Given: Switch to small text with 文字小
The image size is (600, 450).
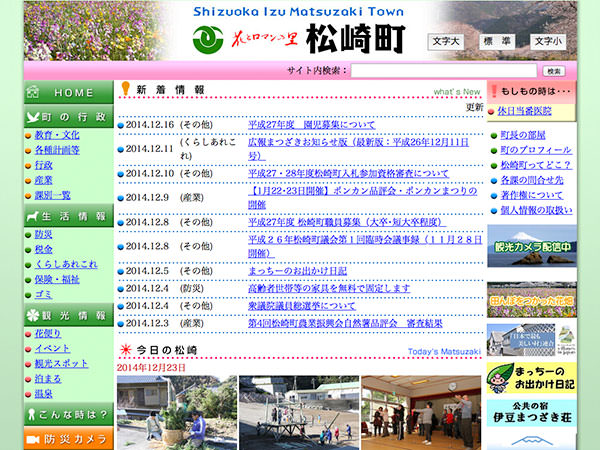Looking at the screenshot, I should click(547, 41).
